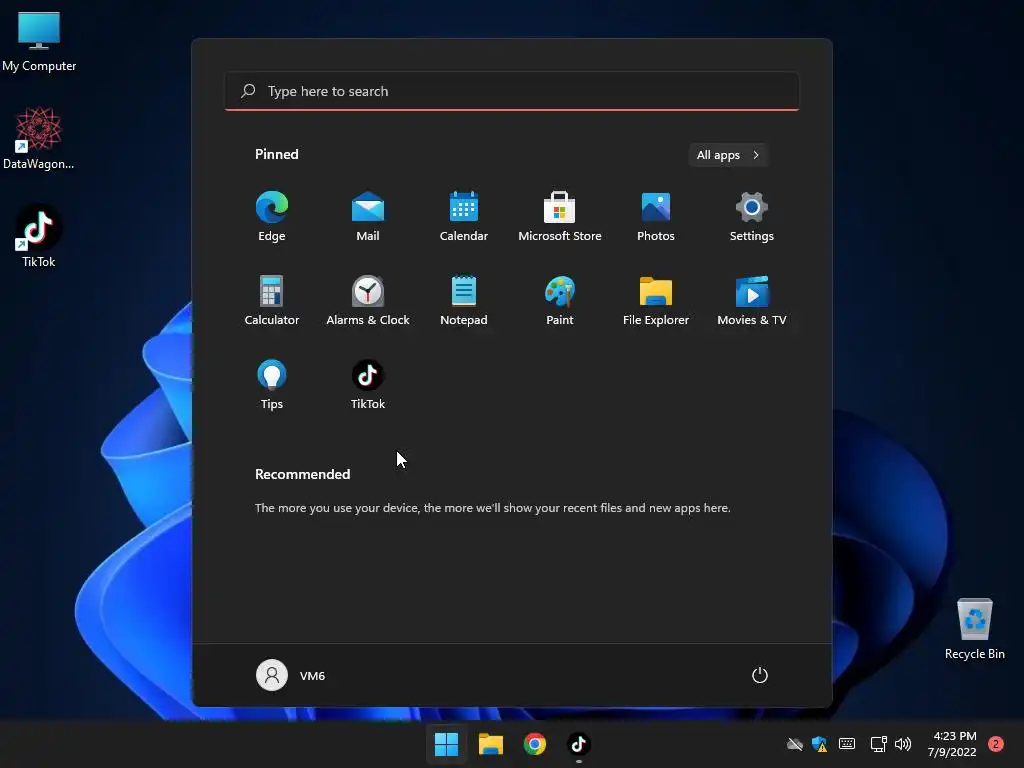1024x768 pixels.
Task: Open File Explorer in the pinned grid
Action: [656, 300]
